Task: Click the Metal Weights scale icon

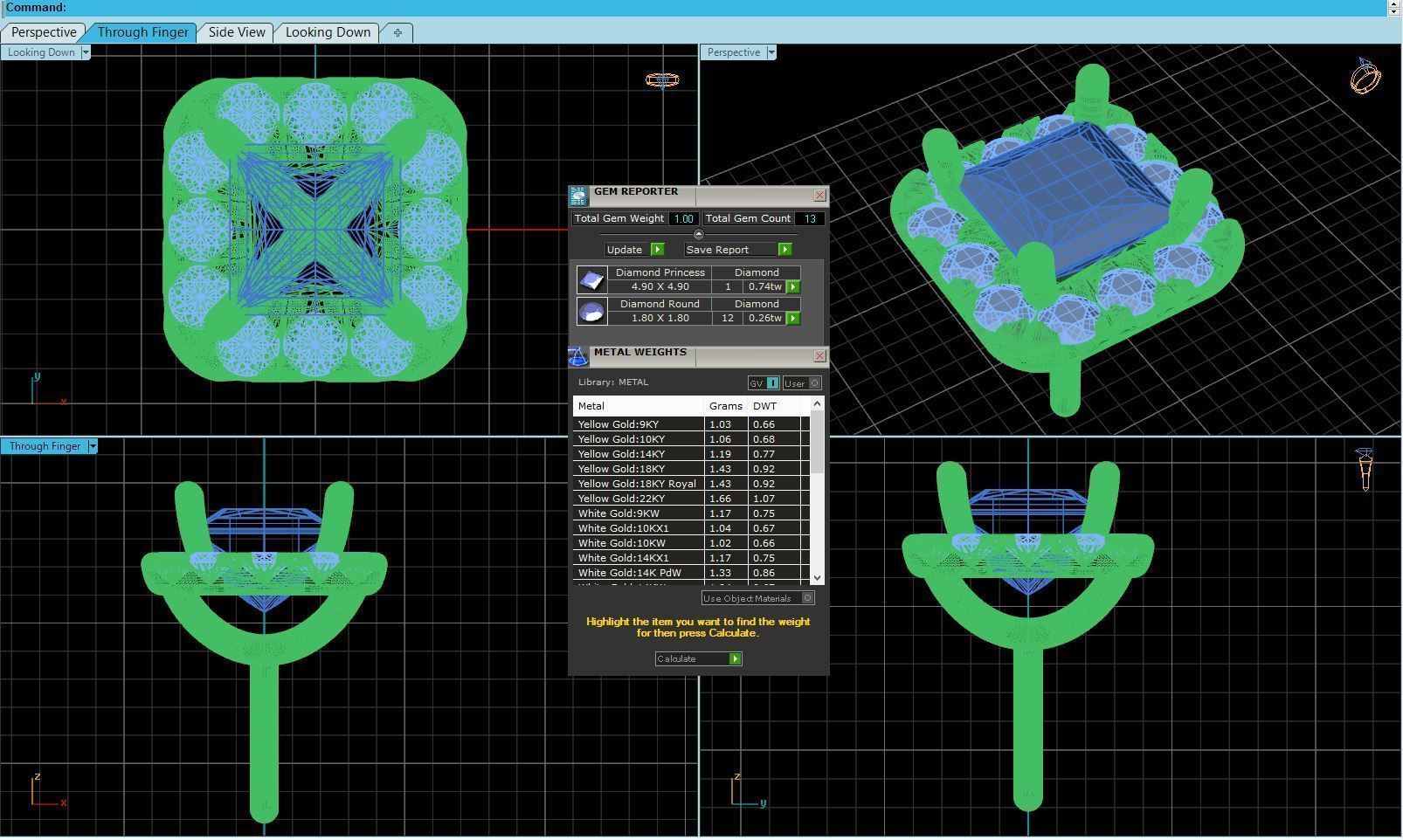Action: pos(578,356)
